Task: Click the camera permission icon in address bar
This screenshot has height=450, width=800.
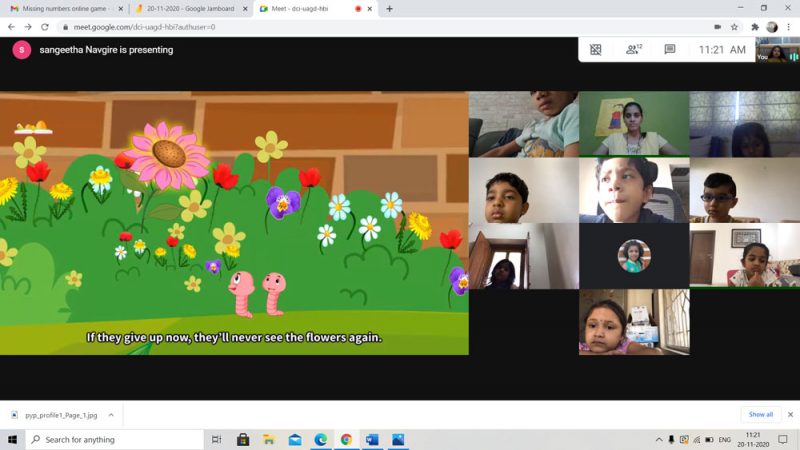Action: pyautogui.click(x=717, y=27)
